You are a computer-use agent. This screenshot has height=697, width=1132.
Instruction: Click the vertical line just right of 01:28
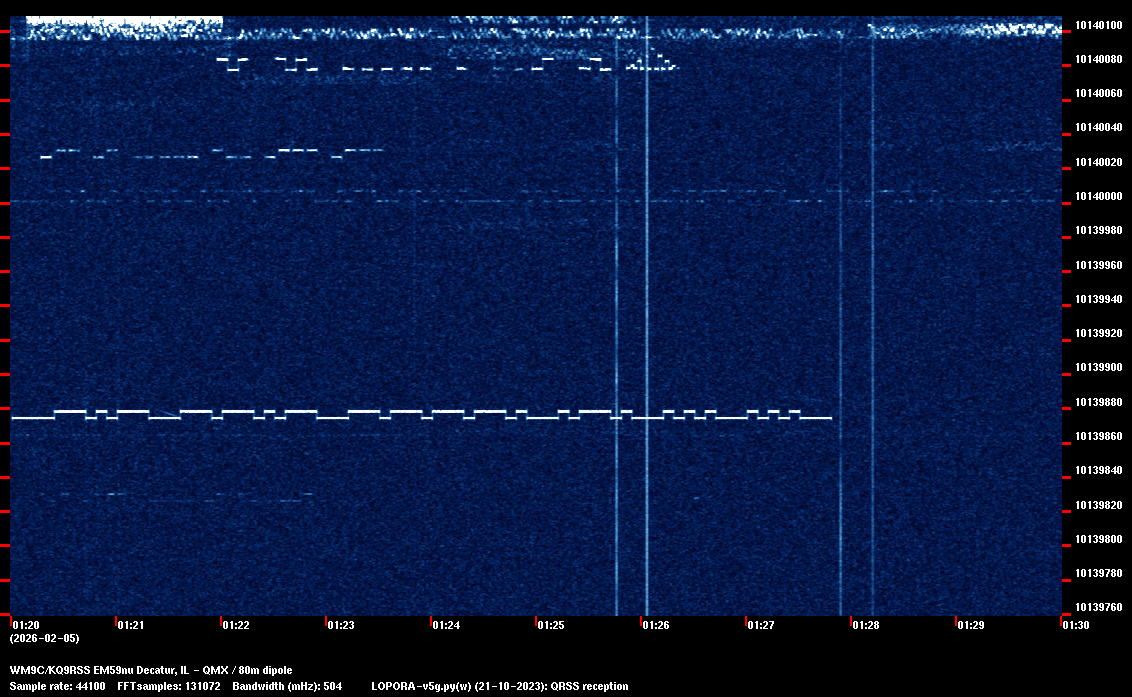tap(873, 300)
